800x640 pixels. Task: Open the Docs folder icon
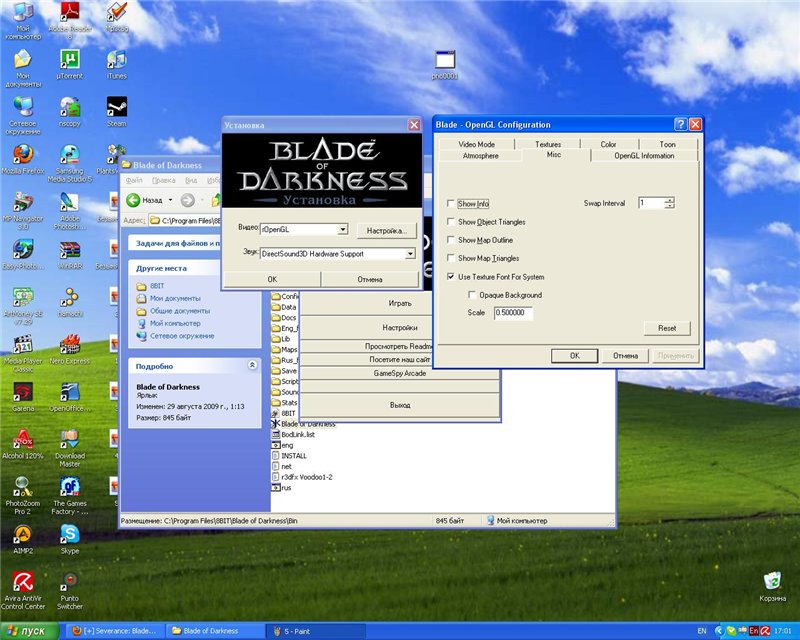[287, 317]
